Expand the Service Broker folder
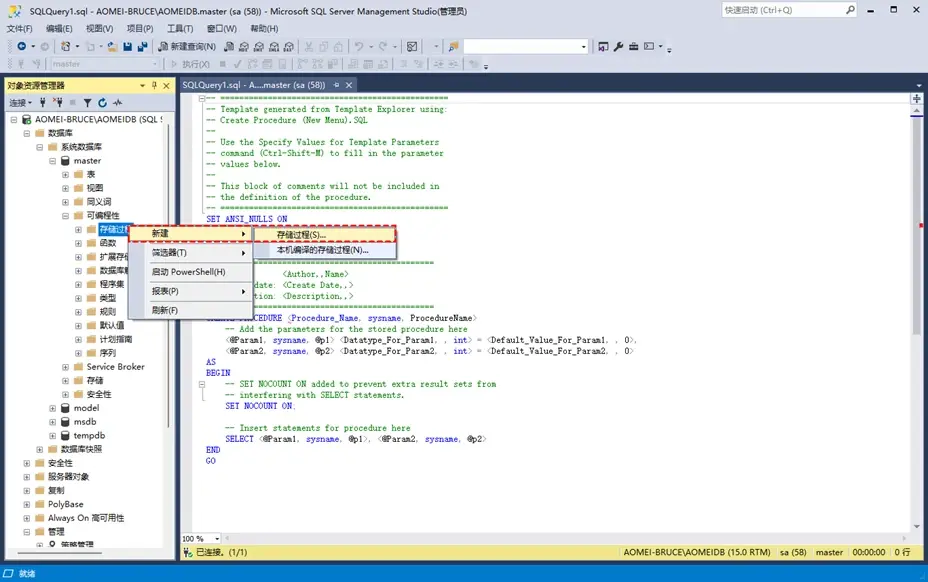 point(66,366)
